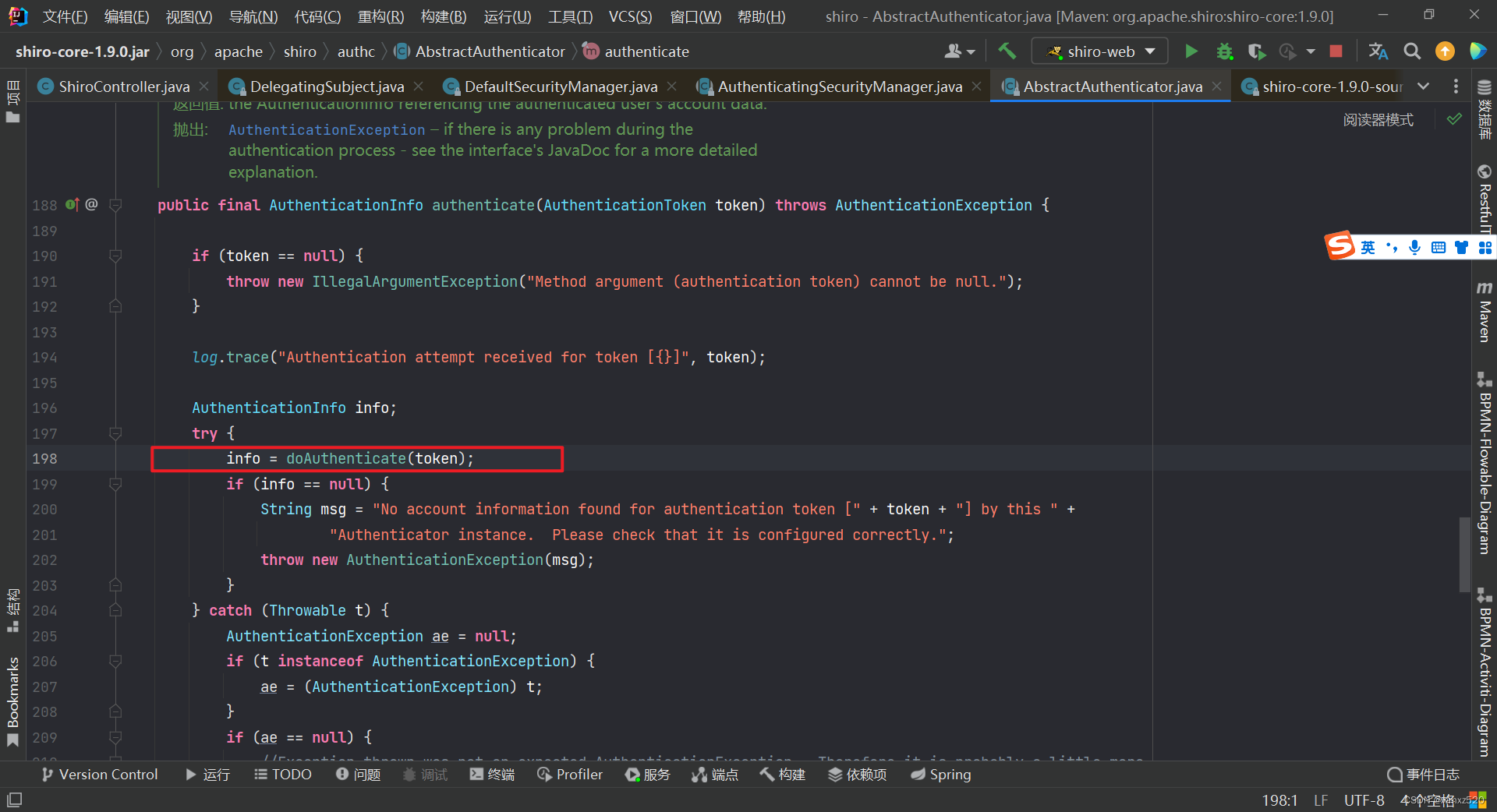Viewport: 1497px width, 812px height.
Task: Switch to ShiroController.java tab
Action: (124, 86)
